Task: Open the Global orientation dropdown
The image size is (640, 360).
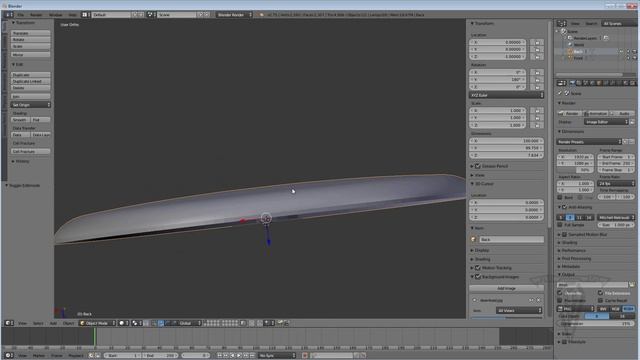Action: pyautogui.click(x=189, y=323)
